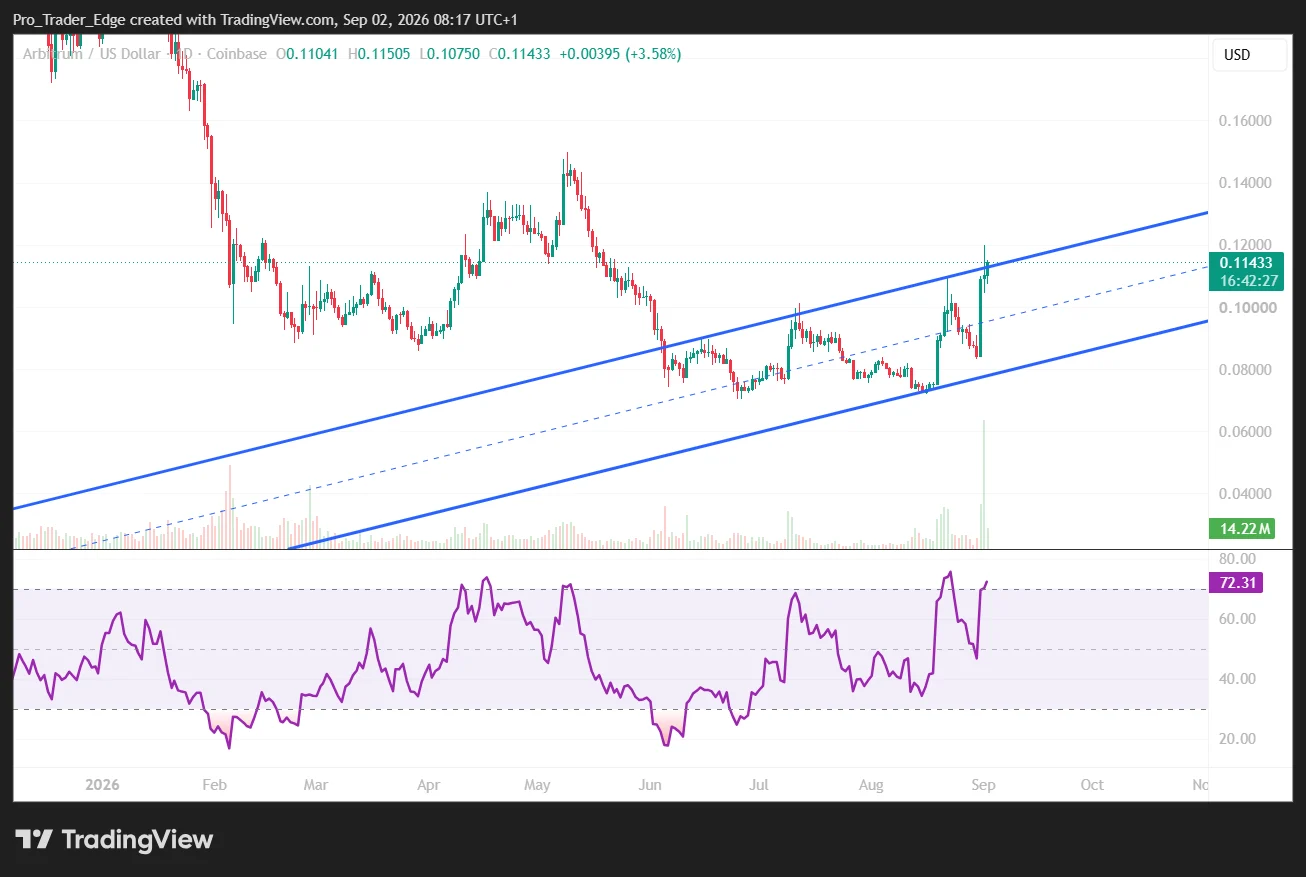Click the May label on time axis
This screenshot has height=877, width=1306.
tap(538, 785)
